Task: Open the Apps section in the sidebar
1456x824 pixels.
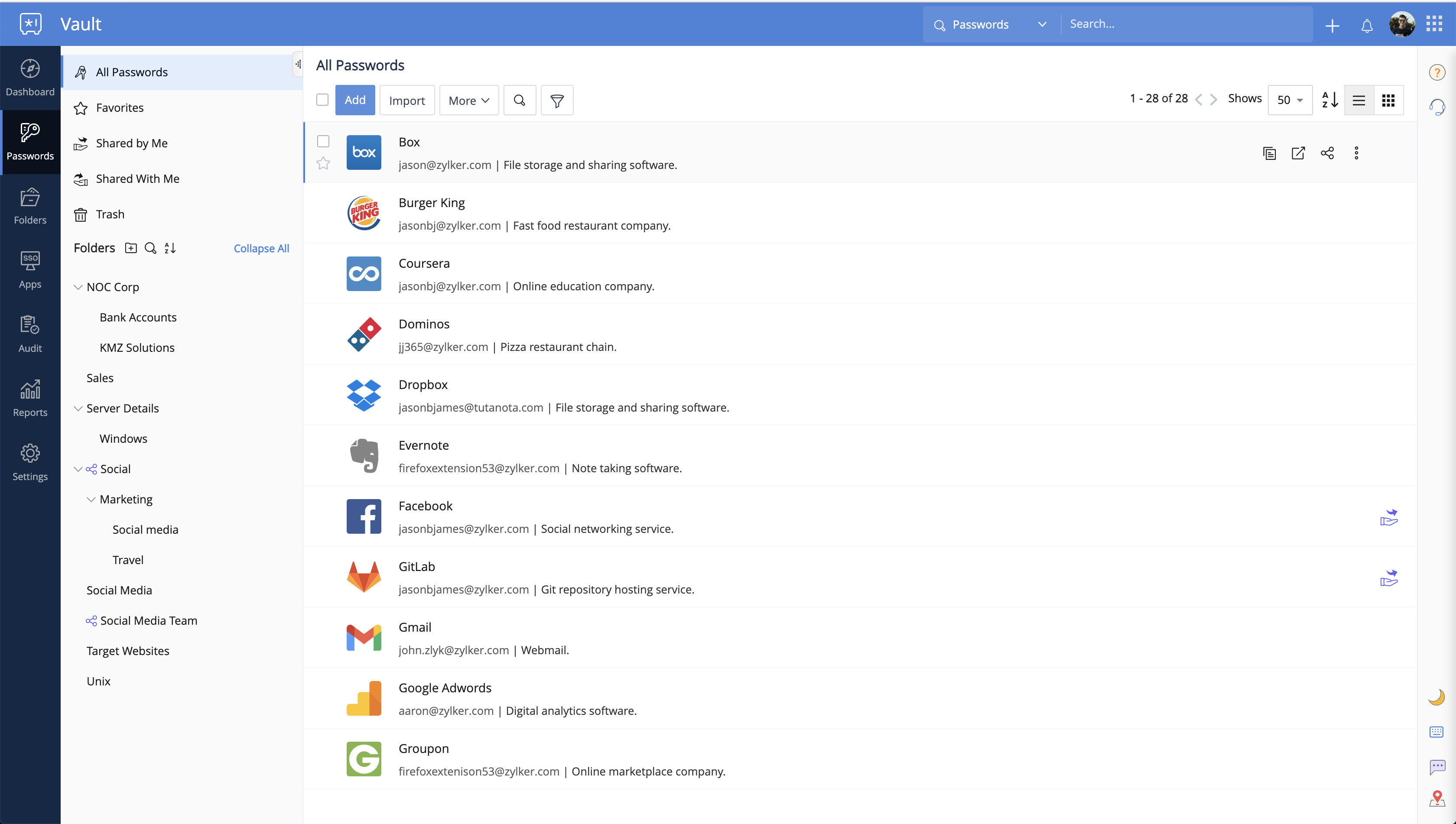Action: coord(29,269)
